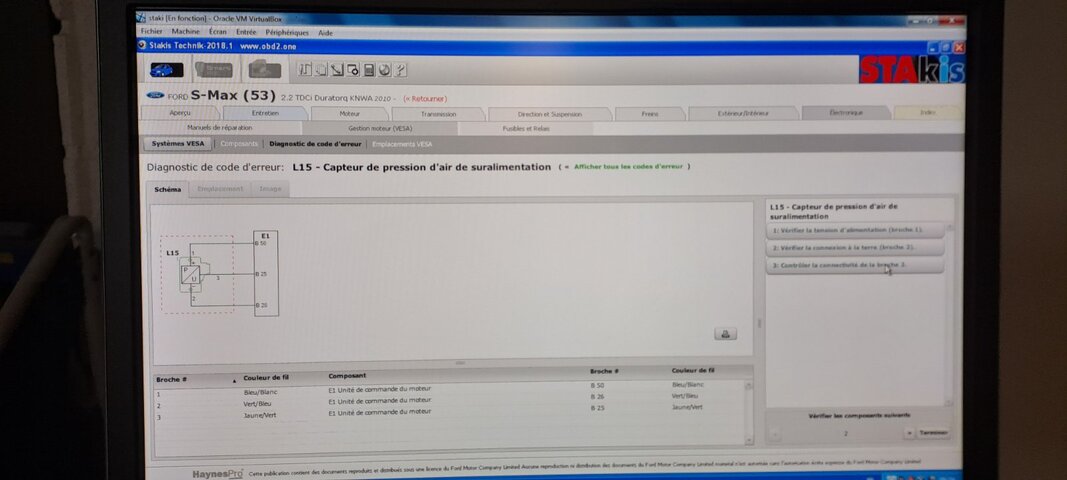This screenshot has width=1067, height=480.
Task: Click pin B 50 cell in the table
Action: (x=597, y=385)
